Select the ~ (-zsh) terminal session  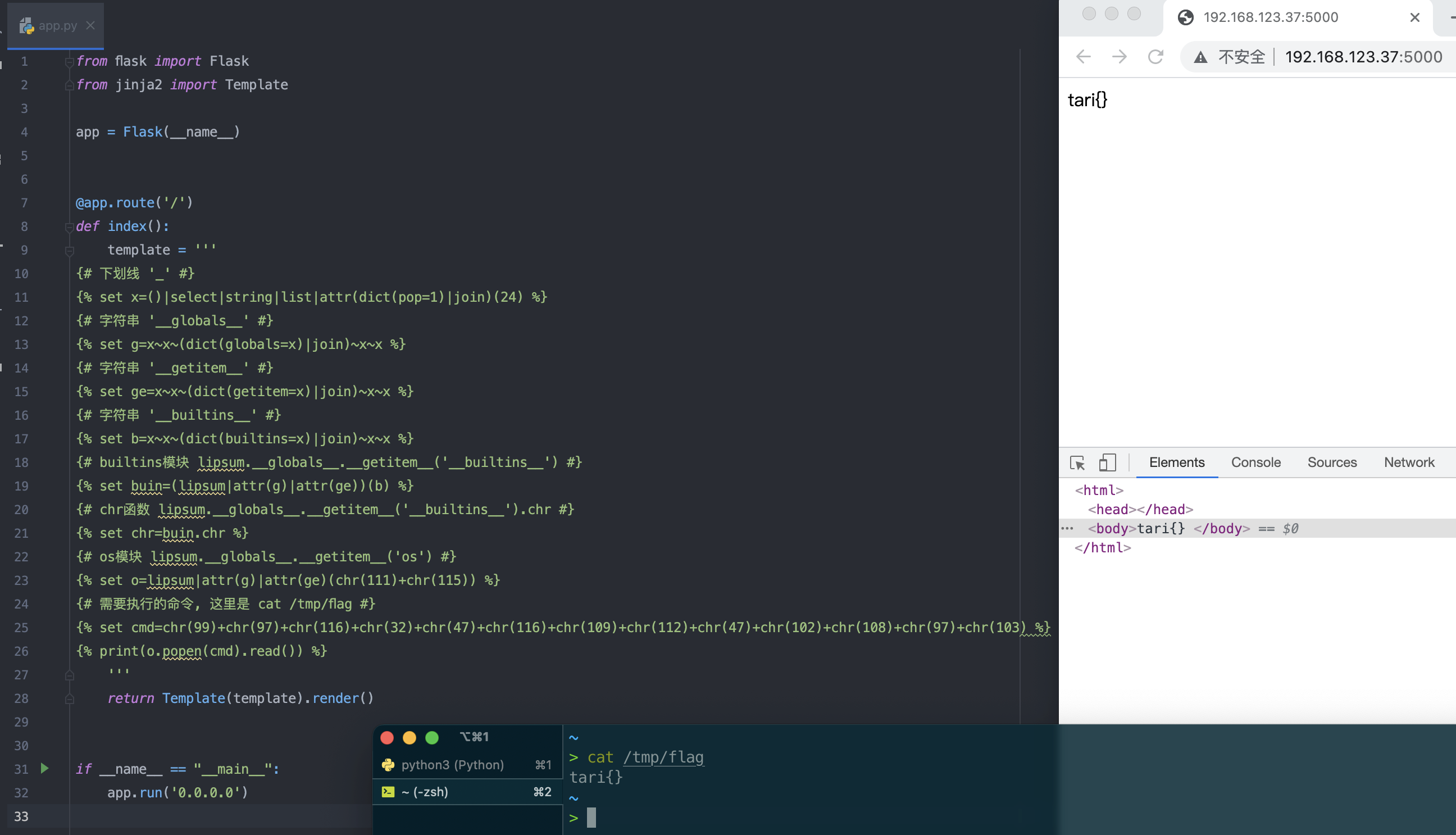point(425,792)
